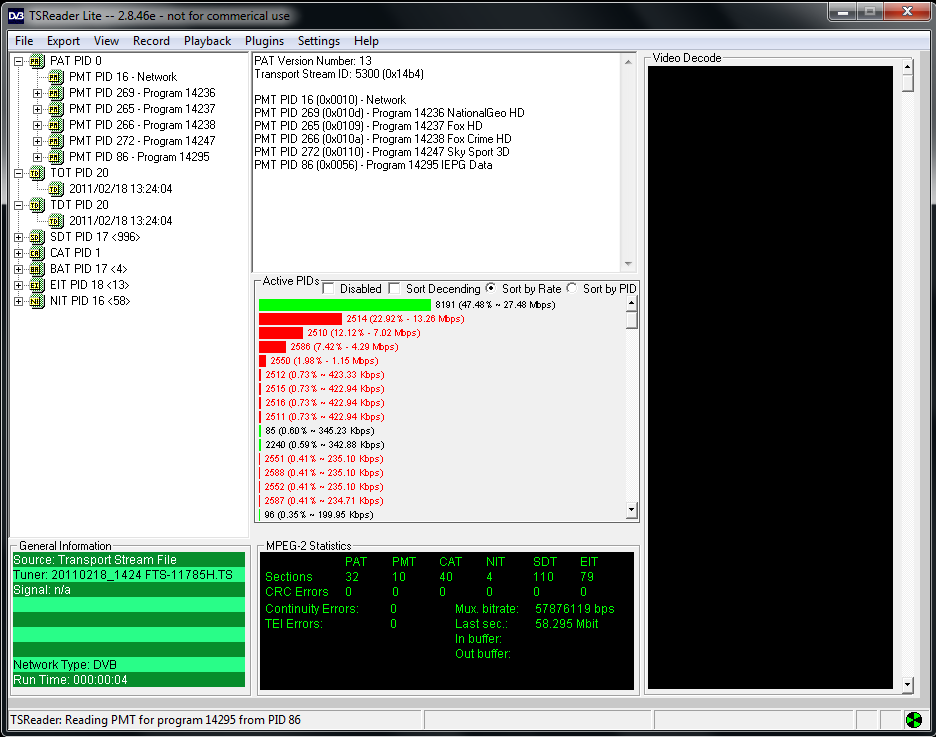Click the green status indicator in the status bar
The width and height of the screenshot is (936, 737).
pyautogui.click(x=913, y=720)
